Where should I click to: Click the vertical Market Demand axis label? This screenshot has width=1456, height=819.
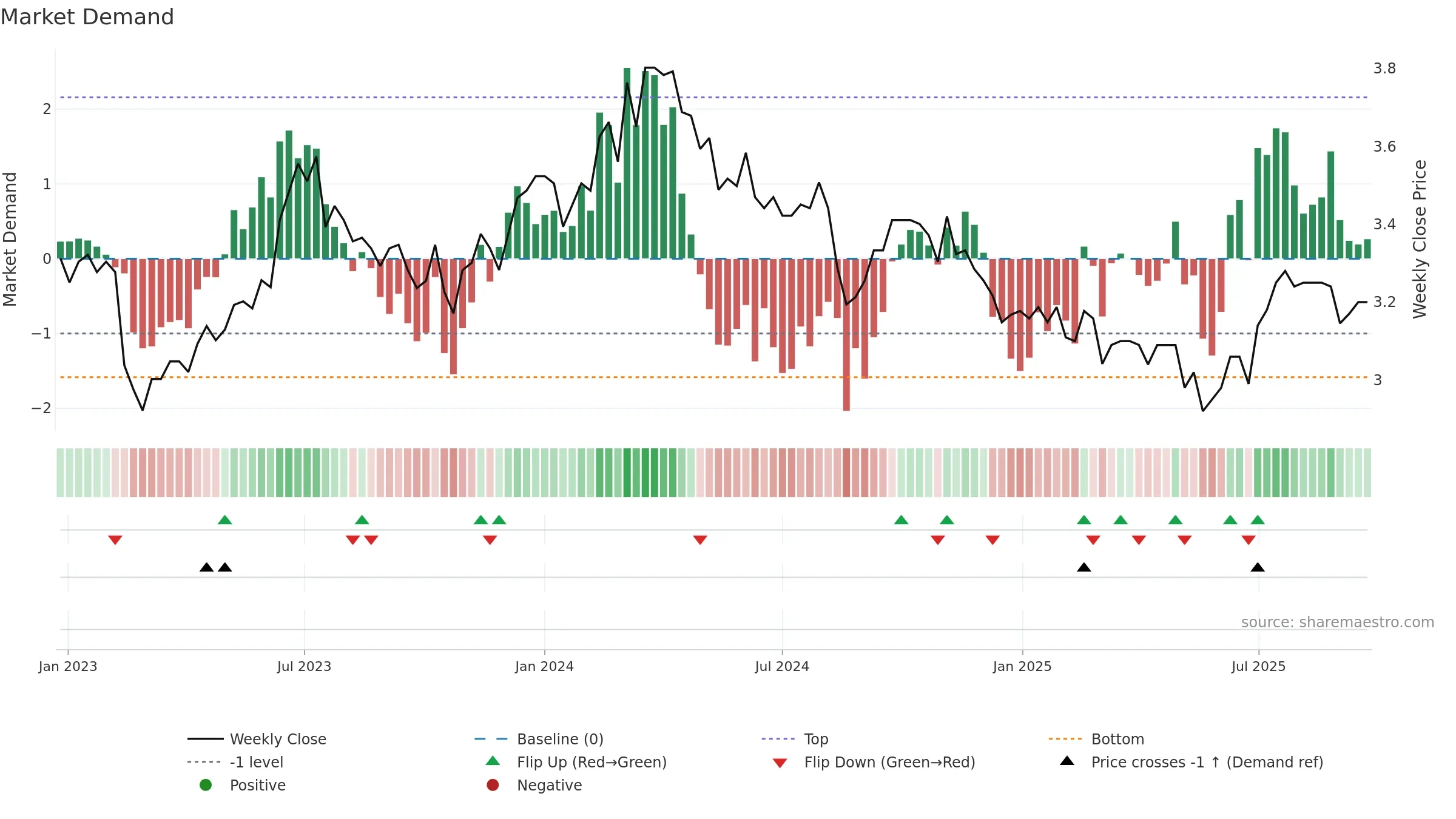[10, 239]
